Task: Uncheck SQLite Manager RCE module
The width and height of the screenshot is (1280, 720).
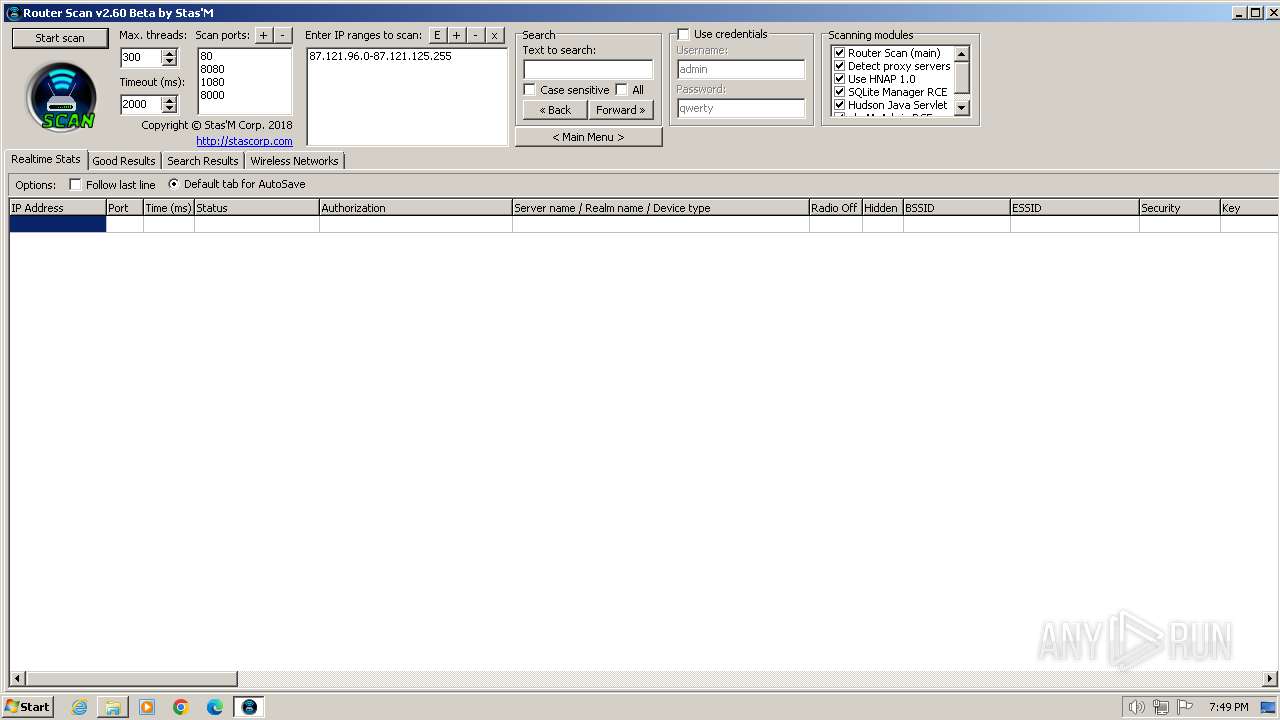Action: [x=840, y=92]
